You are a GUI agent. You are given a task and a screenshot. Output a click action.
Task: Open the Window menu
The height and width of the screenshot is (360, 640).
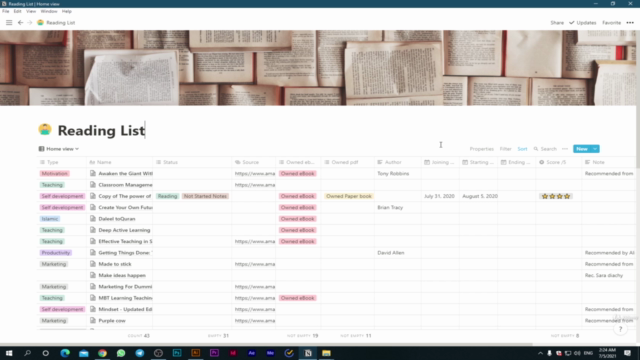(x=49, y=11)
